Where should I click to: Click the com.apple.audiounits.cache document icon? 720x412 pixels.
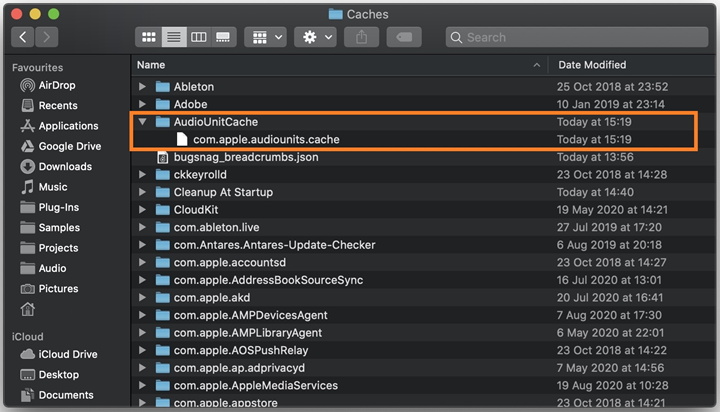click(182, 139)
